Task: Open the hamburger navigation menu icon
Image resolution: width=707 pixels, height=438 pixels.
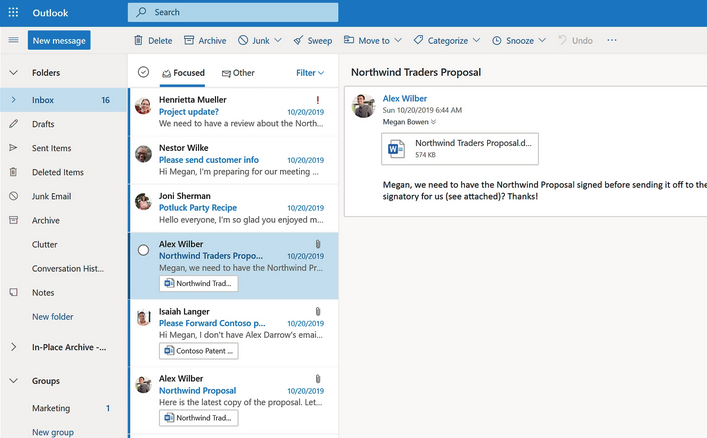Action: click(13, 40)
